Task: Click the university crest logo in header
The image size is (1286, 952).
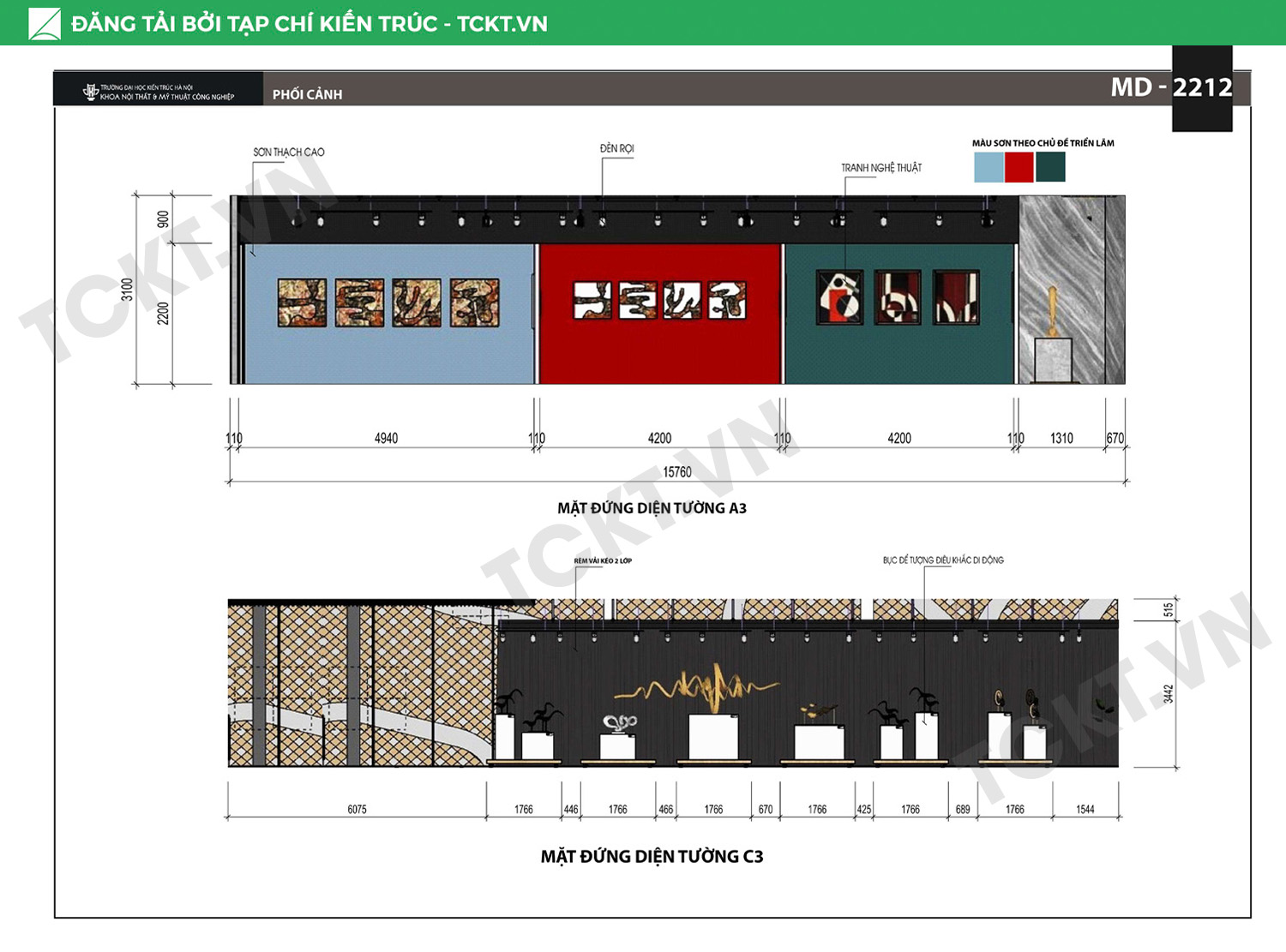Action: click(90, 91)
